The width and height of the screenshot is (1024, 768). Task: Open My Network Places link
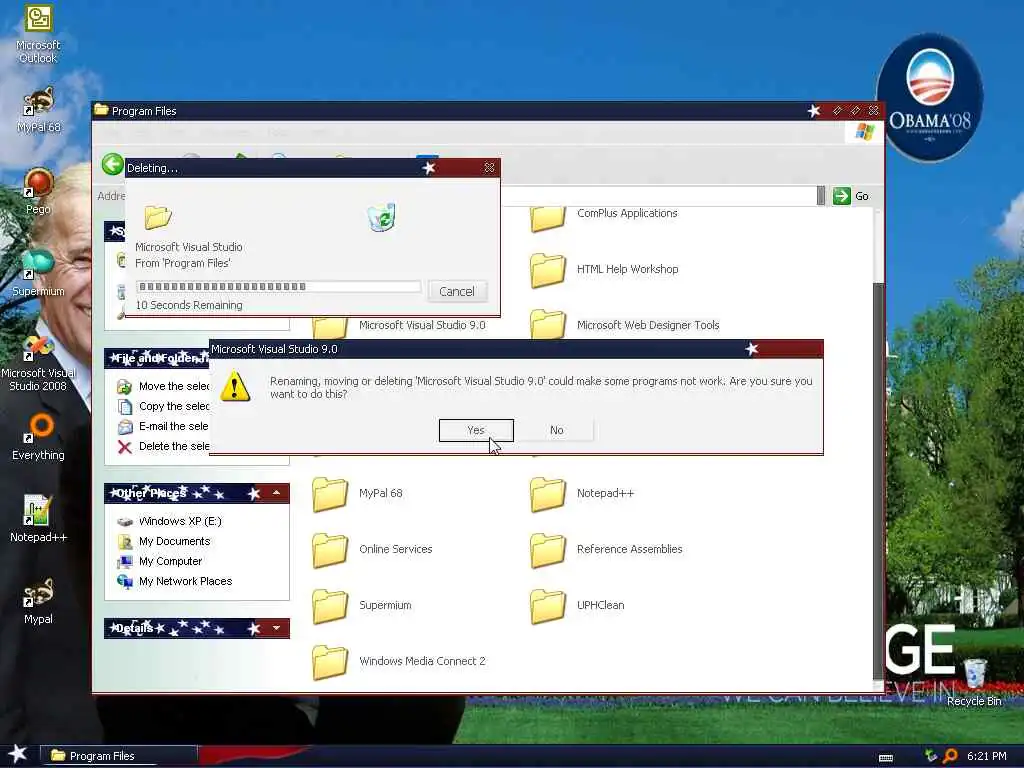click(174, 581)
